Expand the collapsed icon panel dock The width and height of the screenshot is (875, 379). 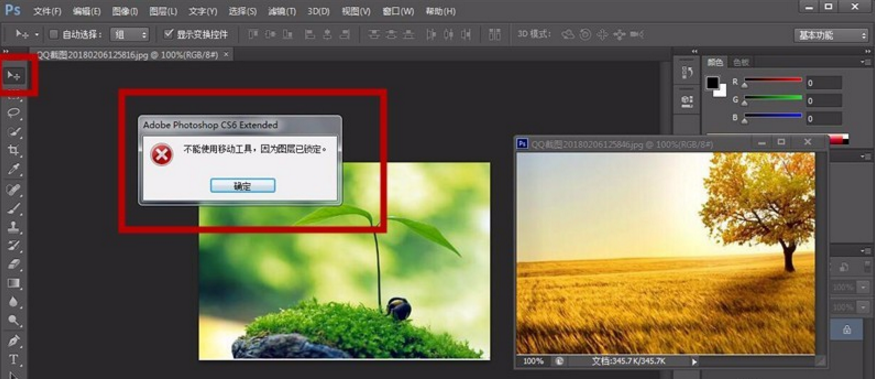click(694, 51)
